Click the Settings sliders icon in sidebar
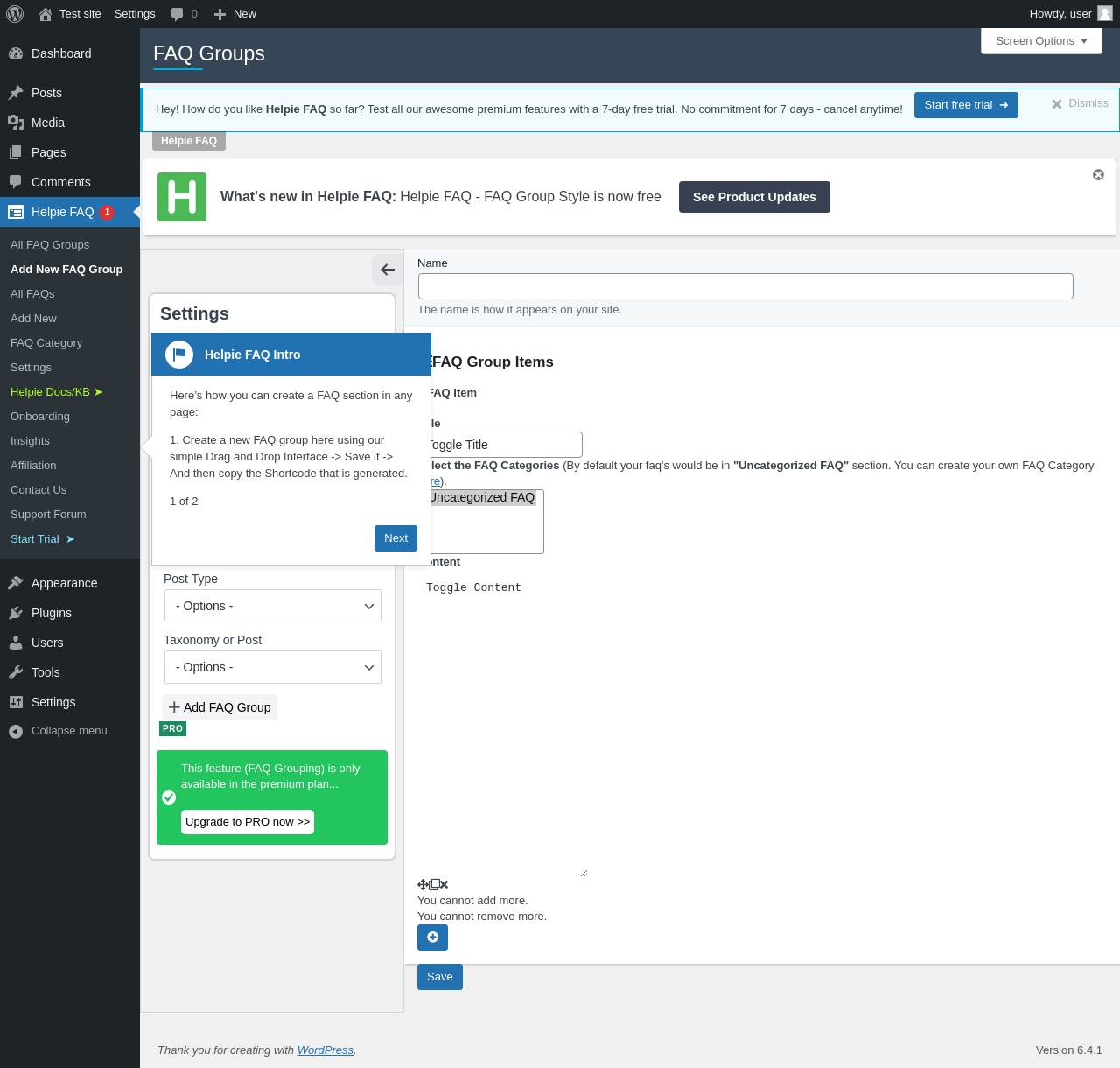The height and width of the screenshot is (1068, 1120). 16,702
